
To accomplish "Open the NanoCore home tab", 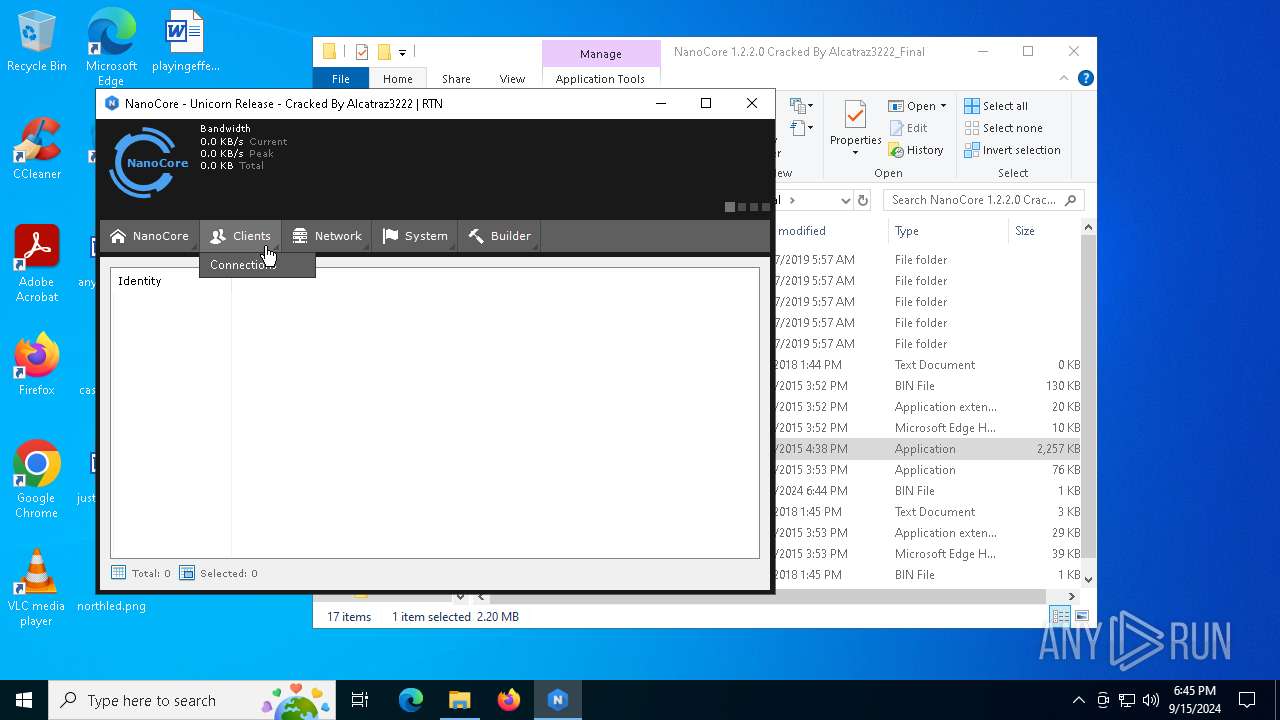I will (x=149, y=236).
